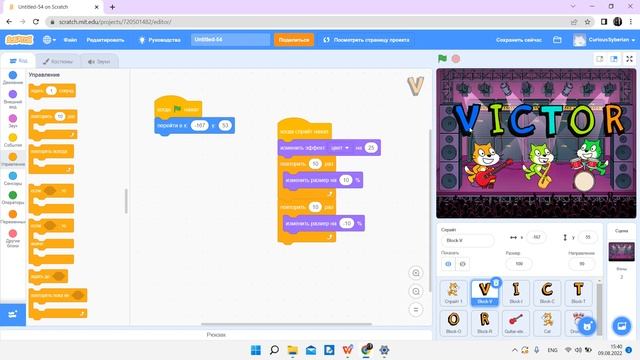The image size is (640, 360).
Task: Select the События block category
Action: [13, 140]
